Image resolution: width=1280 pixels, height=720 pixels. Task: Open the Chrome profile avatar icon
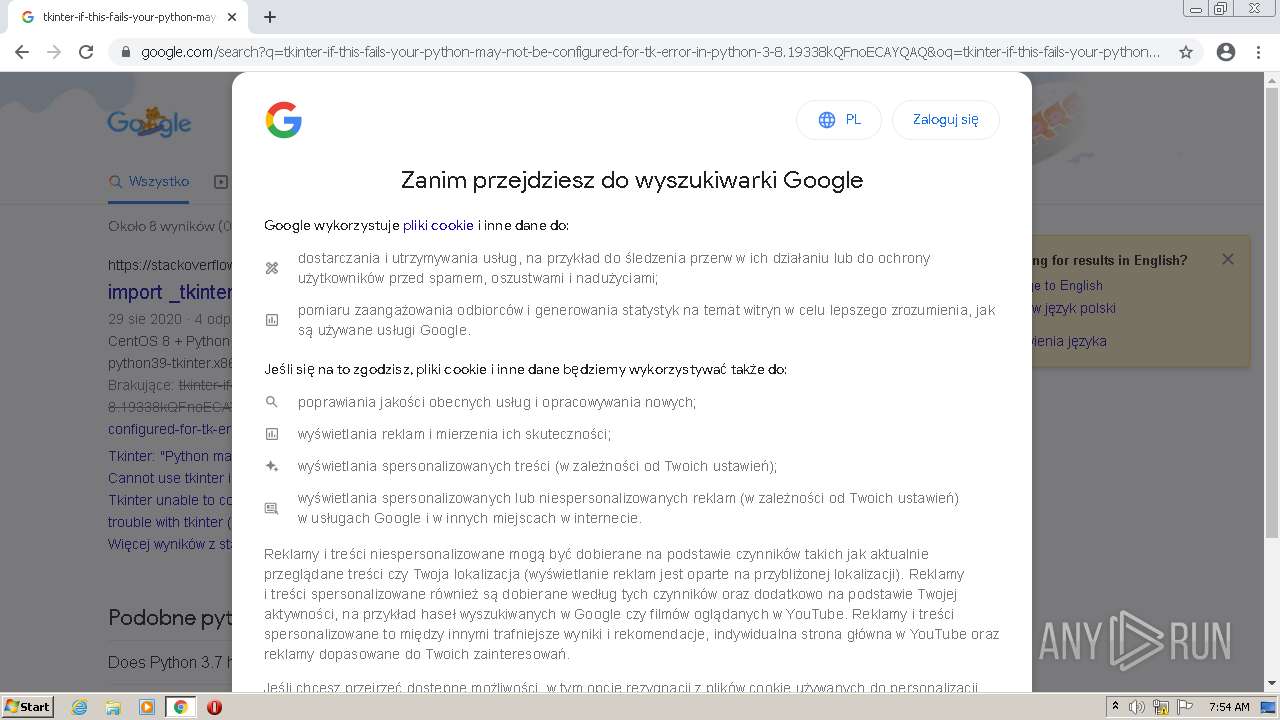pos(1226,52)
